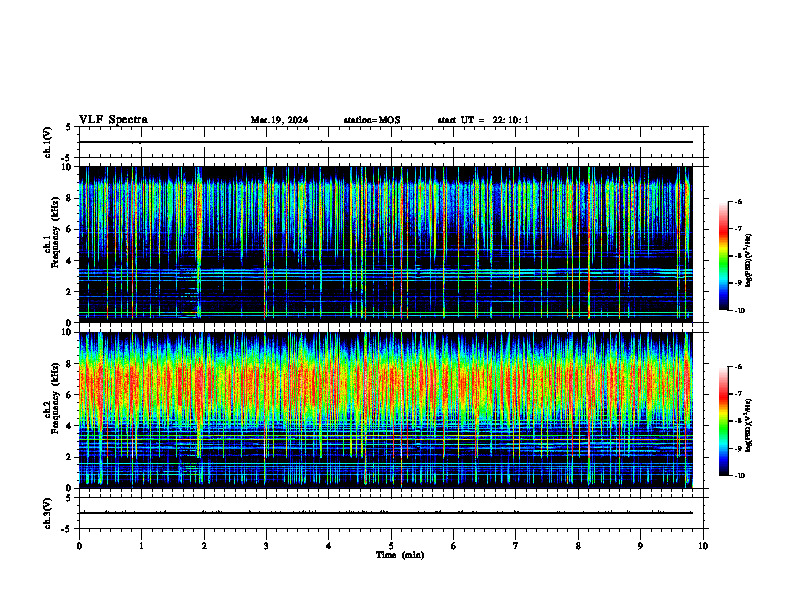
Task: Click the time axis tick label "8"
Action: 578,546
